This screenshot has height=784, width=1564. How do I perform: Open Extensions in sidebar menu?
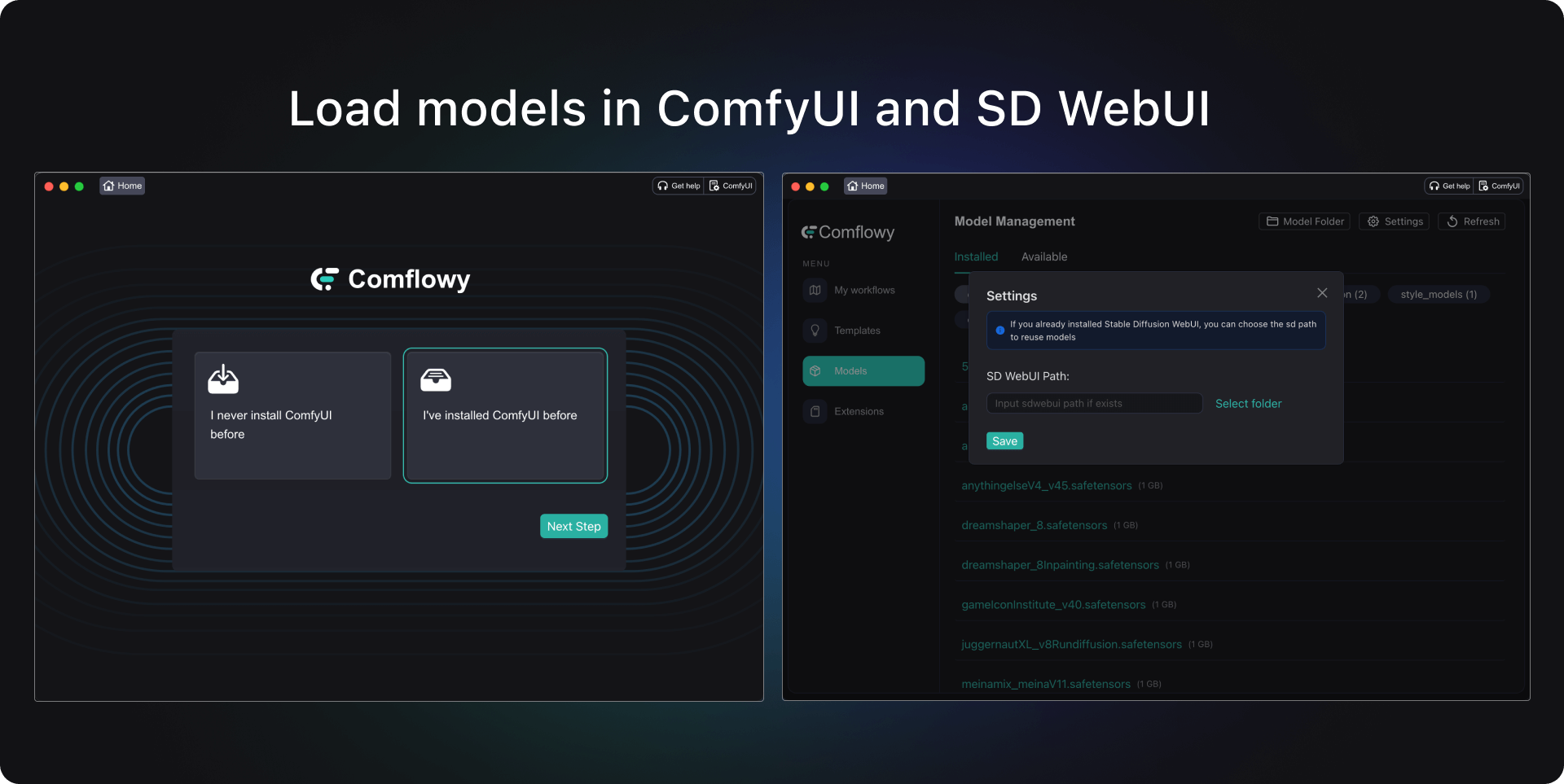coord(863,412)
